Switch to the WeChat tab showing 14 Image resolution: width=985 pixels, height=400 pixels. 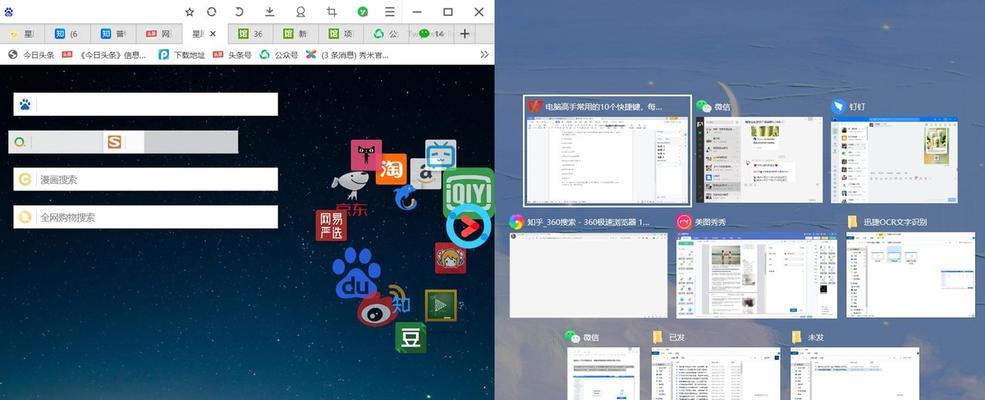(x=432, y=34)
